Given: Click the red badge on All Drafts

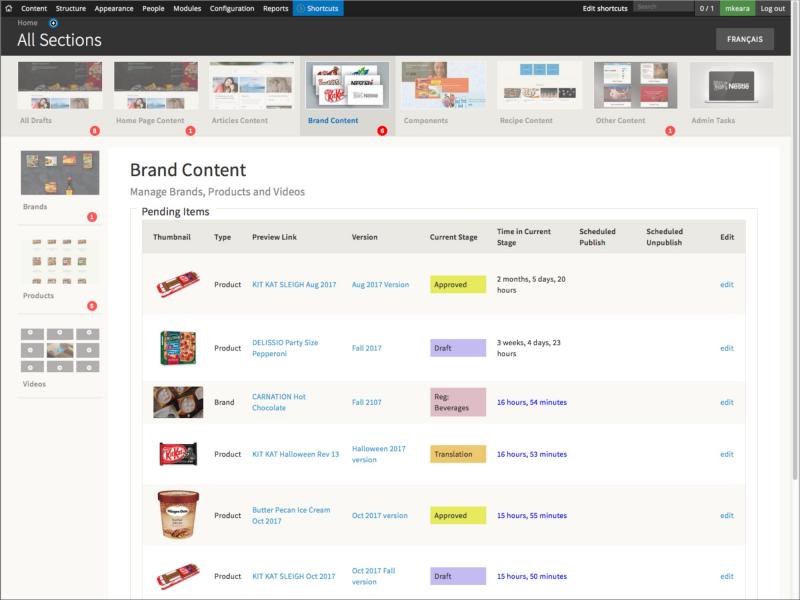Looking at the screenshot, I should (x=94, y=131).
